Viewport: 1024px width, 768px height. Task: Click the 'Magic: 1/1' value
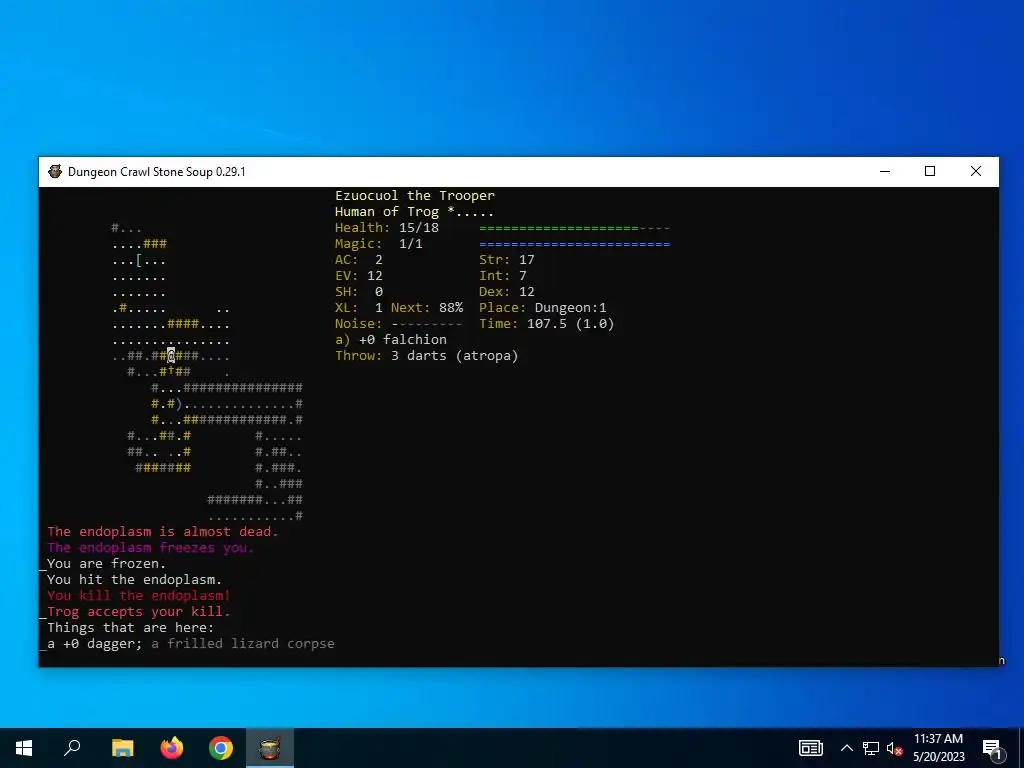(x=379, y=244)
